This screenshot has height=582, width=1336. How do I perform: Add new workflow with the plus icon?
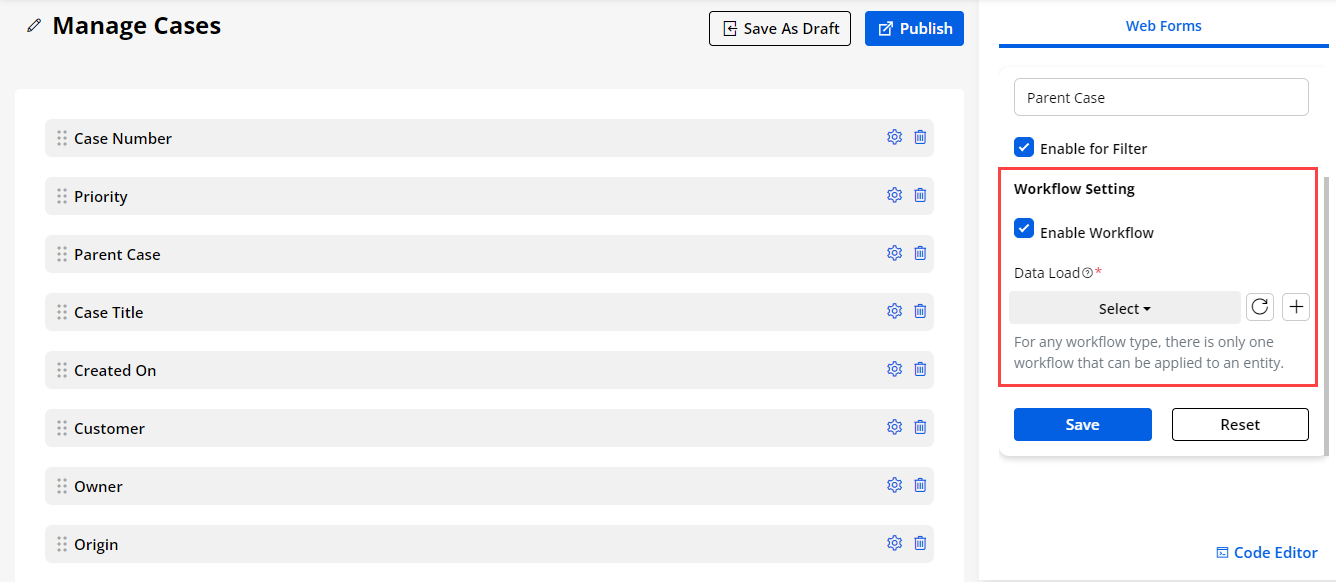click(x=1296, y=308)
